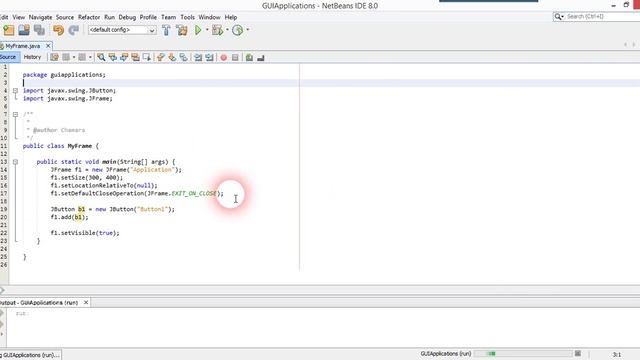Click the class name MyFrame
This screenshot has width=640, height=360.
pyautogui.click(x=80, y=146)
